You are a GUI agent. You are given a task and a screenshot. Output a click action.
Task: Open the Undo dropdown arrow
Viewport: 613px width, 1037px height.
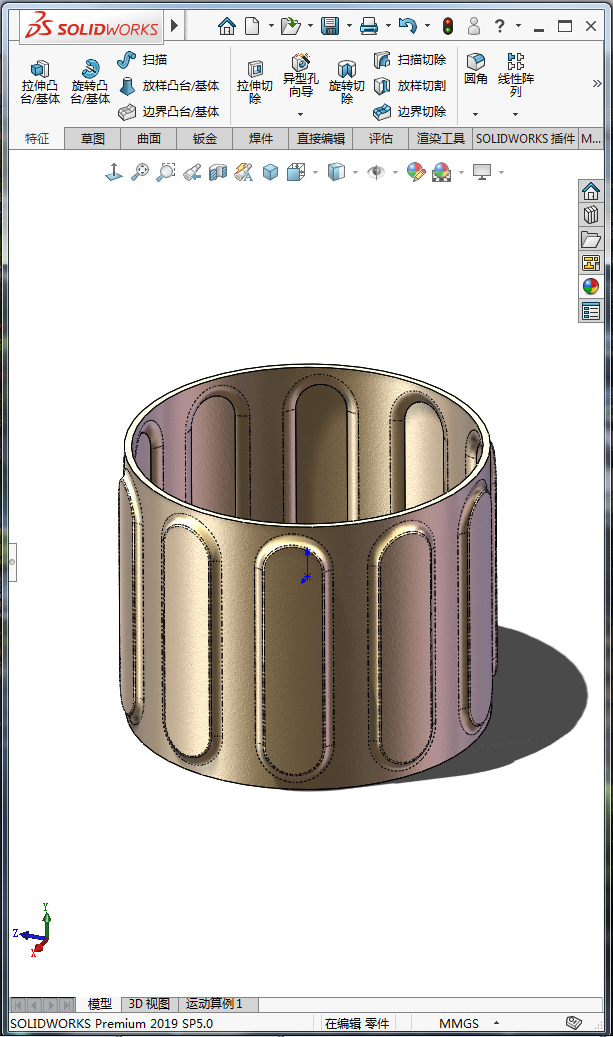coord(427,26)
